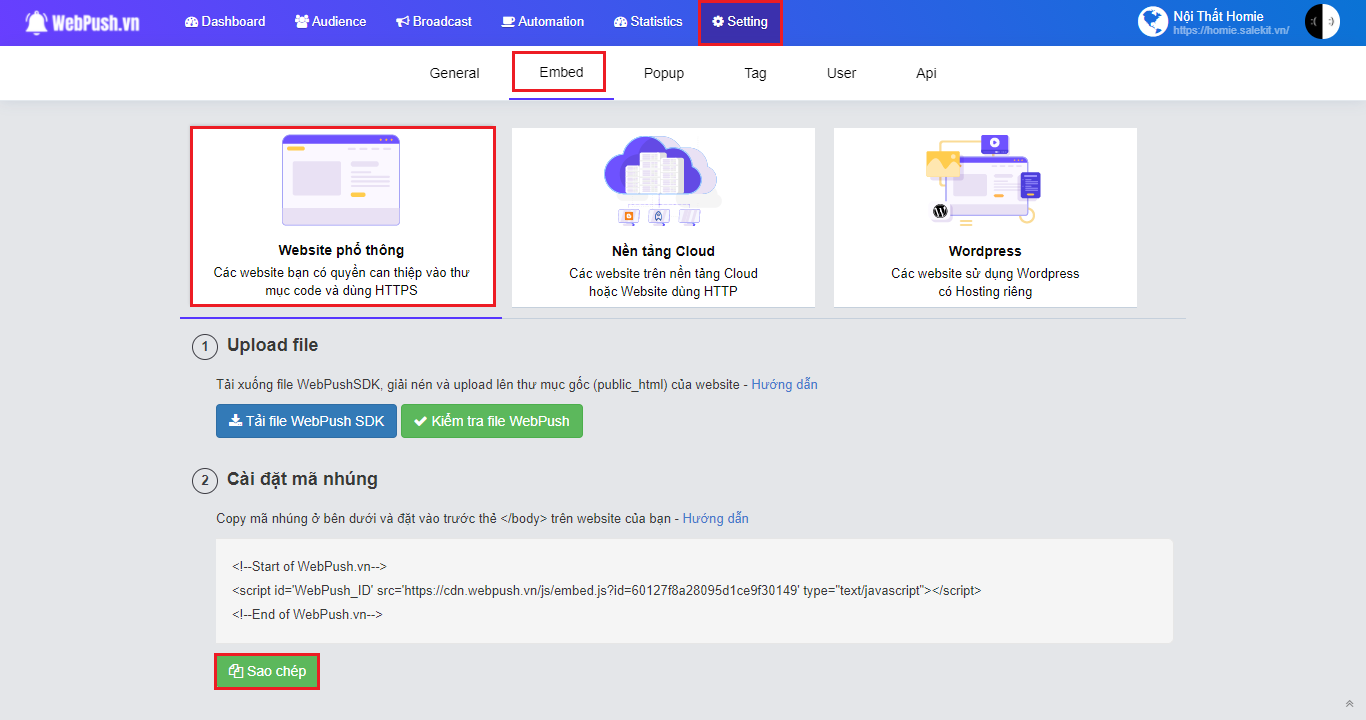The height and width of the screenshot is (720, 1366).
Task: Click the End of WebPush.vn comment line
Action: [x=307, y=615]
